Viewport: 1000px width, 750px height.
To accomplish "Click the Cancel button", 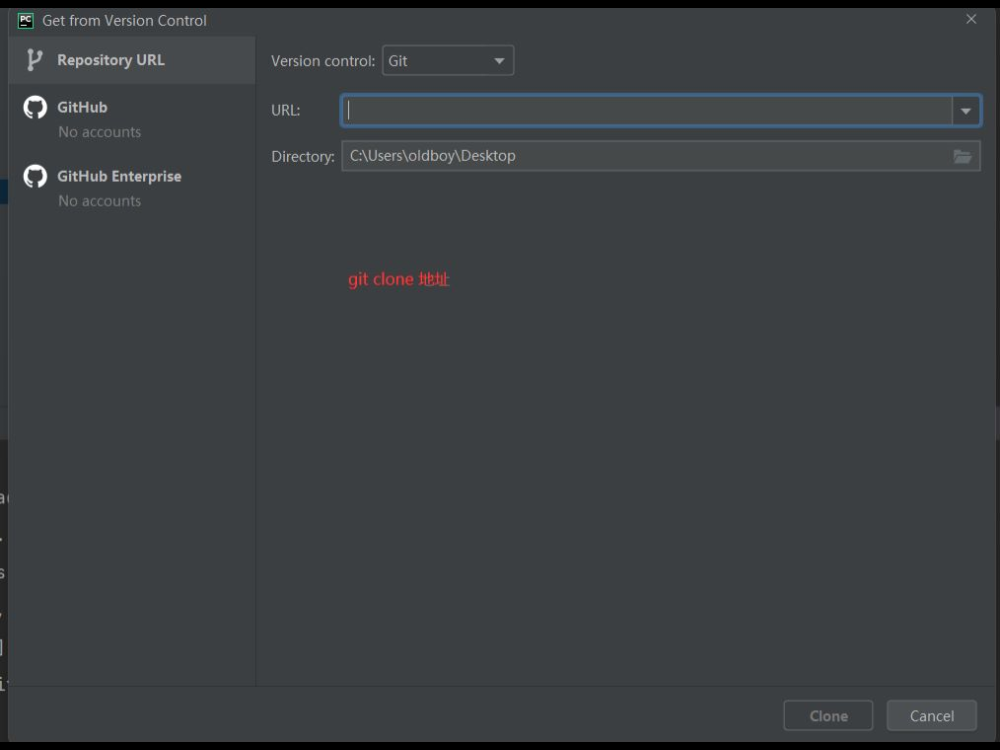I will [x=931, y=716].
